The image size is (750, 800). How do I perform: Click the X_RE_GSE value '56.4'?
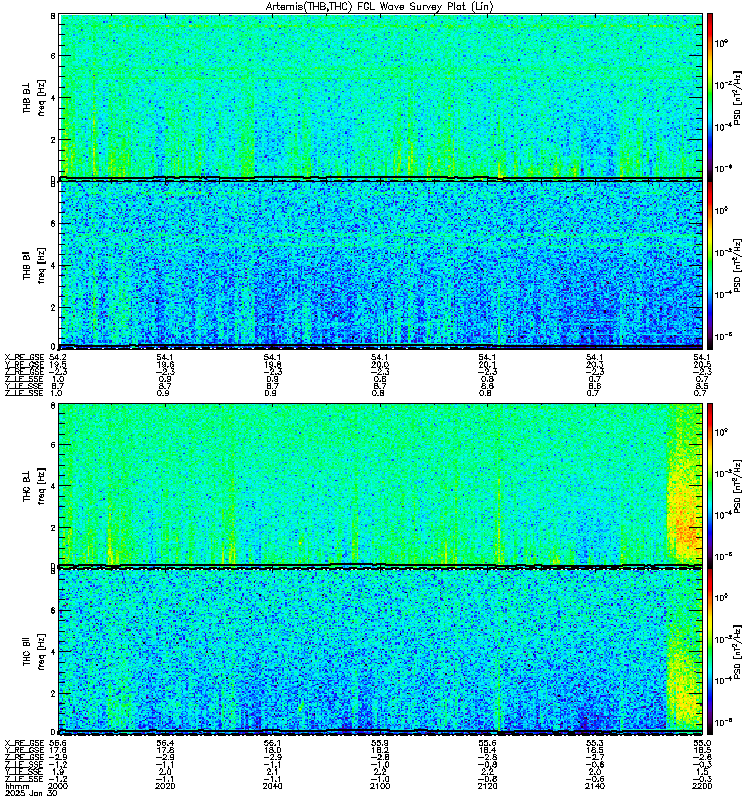[x=165, y=743]
